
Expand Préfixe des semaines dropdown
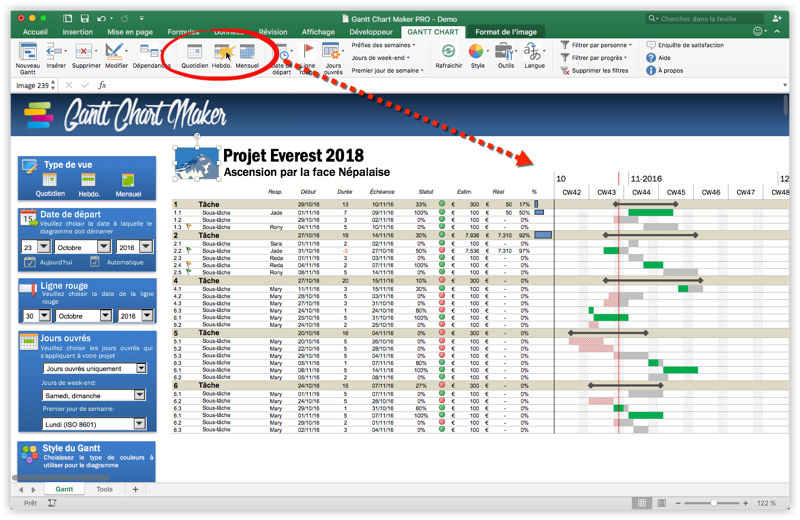pyautogui.click(x=383, y=45)
